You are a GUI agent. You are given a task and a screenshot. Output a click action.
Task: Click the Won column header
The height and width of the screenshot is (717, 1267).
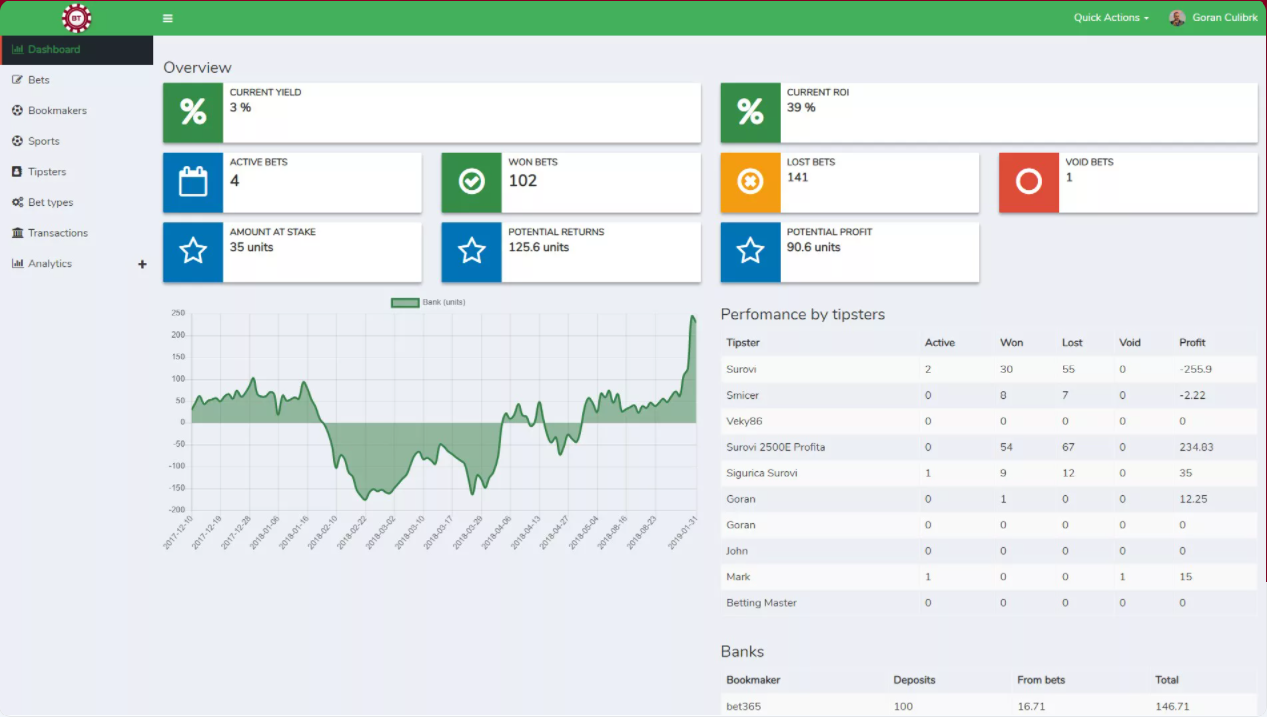click(1011, 343)
